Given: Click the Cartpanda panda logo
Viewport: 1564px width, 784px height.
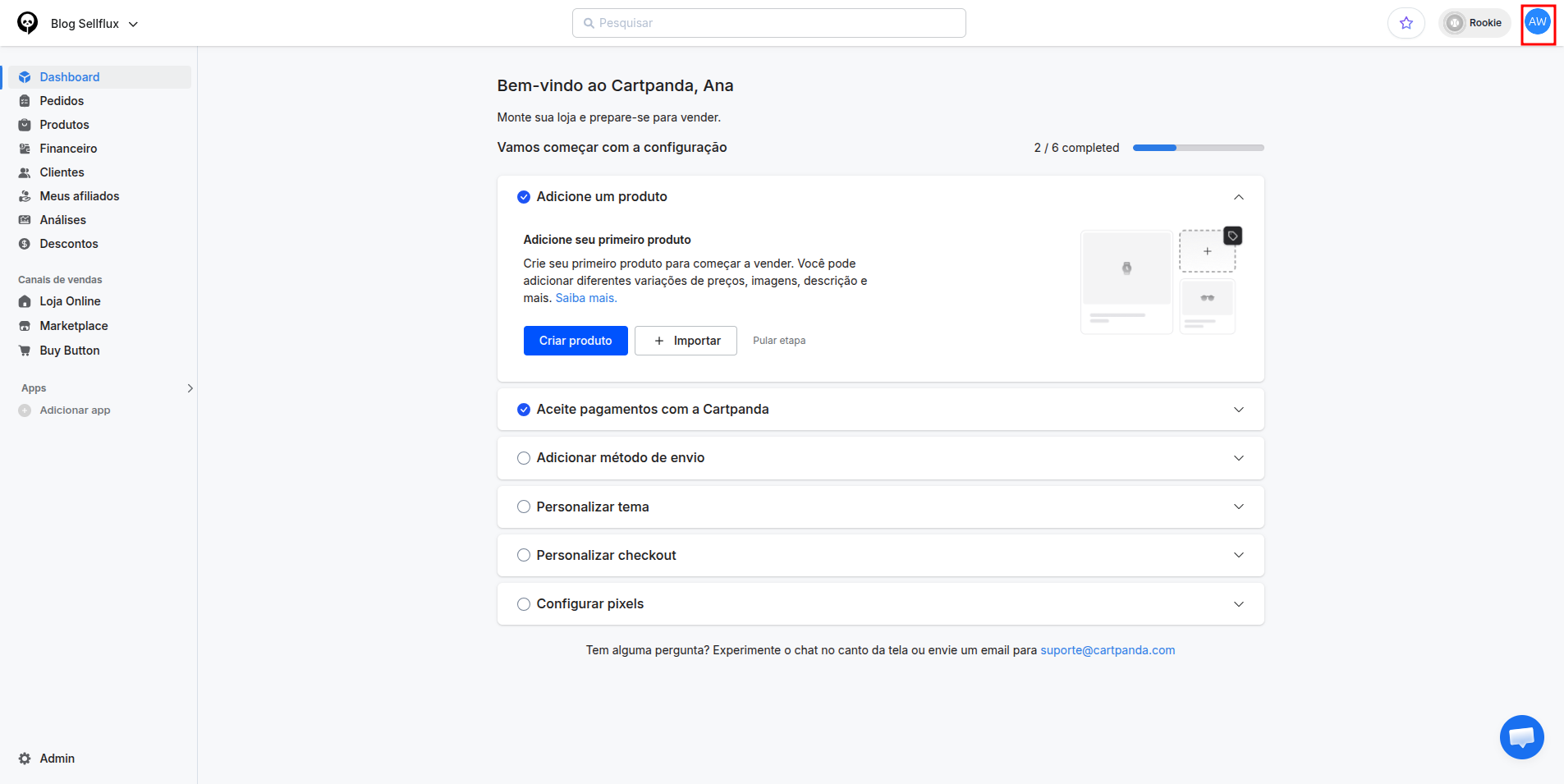Looking at the screenshot, I should [28, 23].
